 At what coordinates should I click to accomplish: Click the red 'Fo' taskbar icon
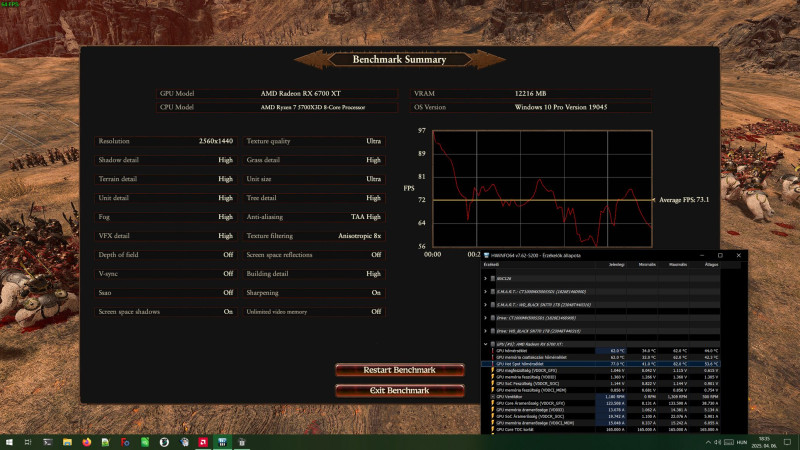[x=125, y=442]
